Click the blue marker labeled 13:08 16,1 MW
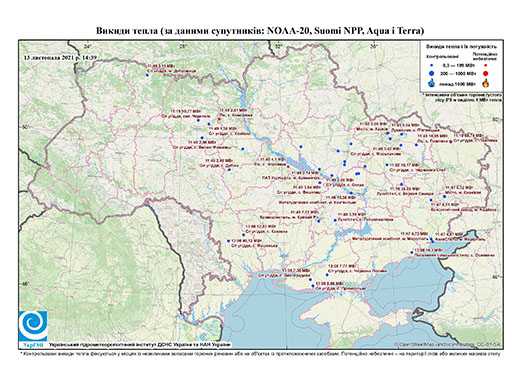Image resolution: width=520 pixels, height=368 pixels. click(412, 252)
